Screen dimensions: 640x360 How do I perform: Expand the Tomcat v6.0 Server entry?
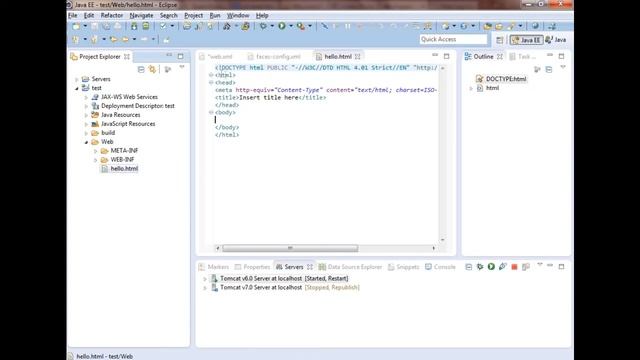[x=205, y=279]
